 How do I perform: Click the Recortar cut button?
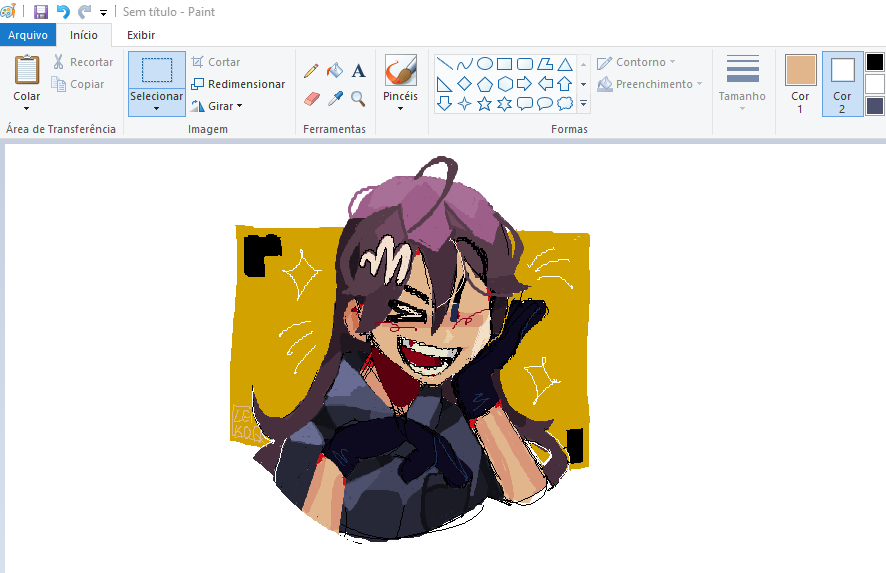point(83,62)
